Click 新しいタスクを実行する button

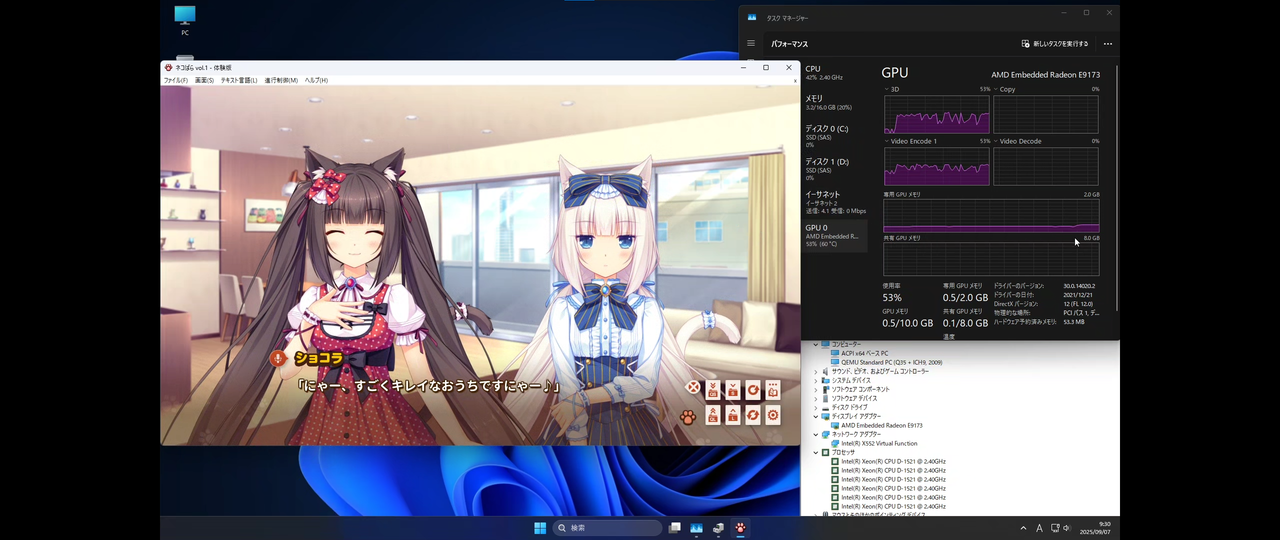[x=1055, y=44]
